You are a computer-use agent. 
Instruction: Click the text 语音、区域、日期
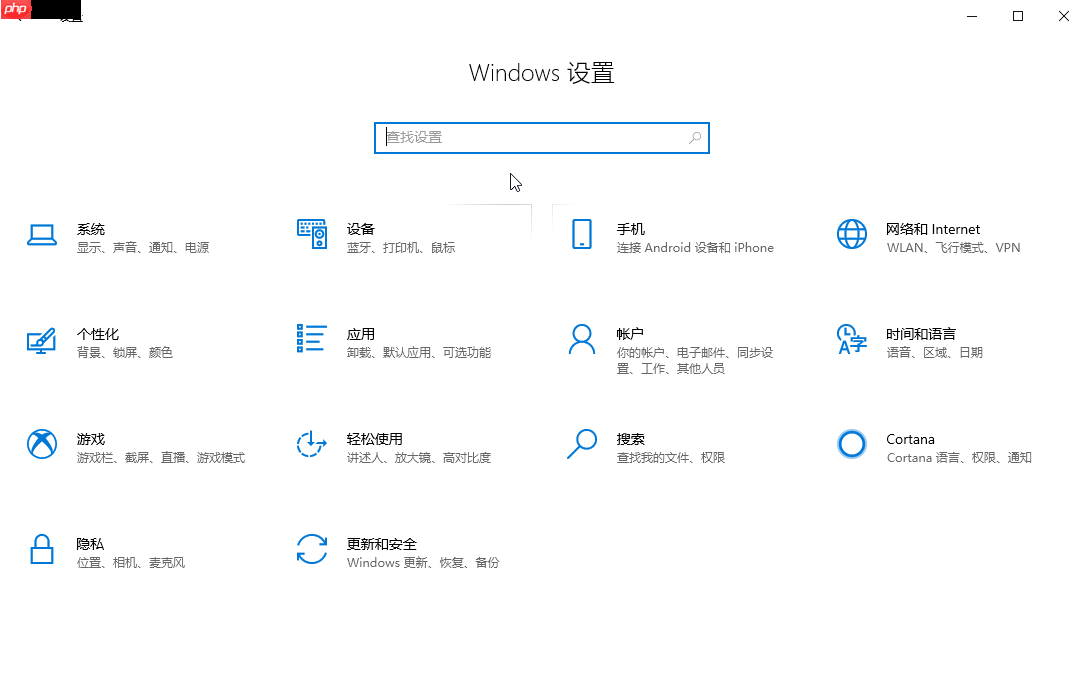pos(934,353)
